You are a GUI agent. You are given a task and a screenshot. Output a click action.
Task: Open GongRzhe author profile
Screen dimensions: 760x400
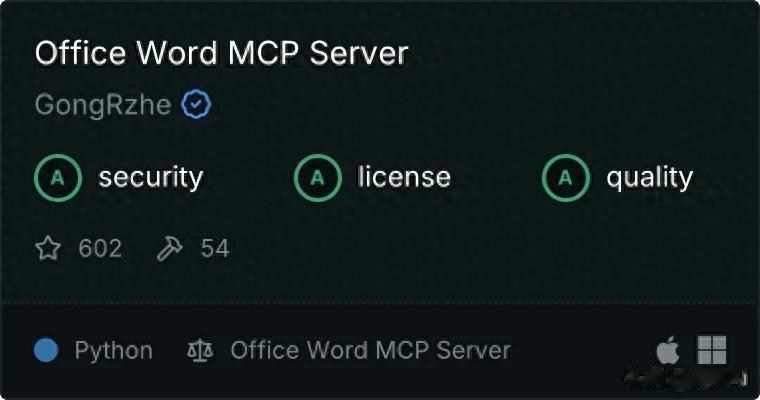point(103,105)
